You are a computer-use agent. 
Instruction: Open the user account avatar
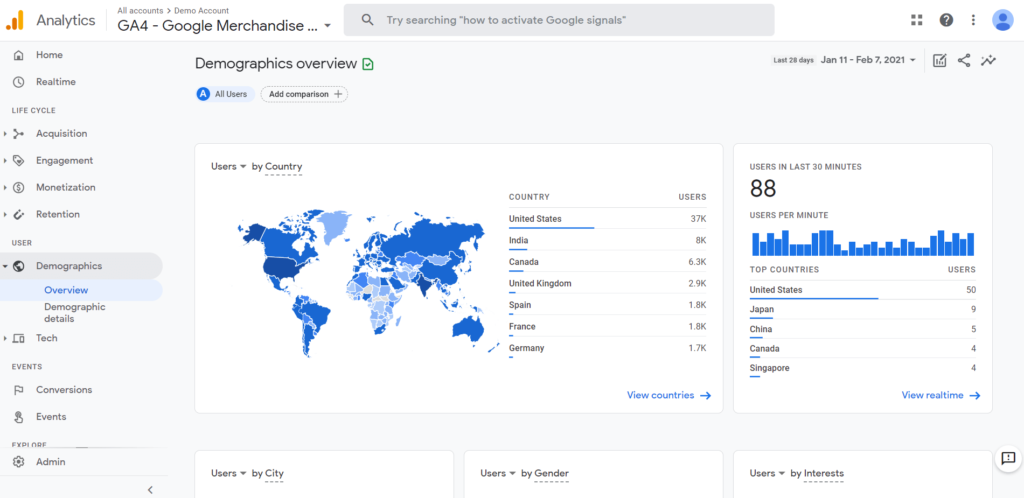tap(1002, 20)
